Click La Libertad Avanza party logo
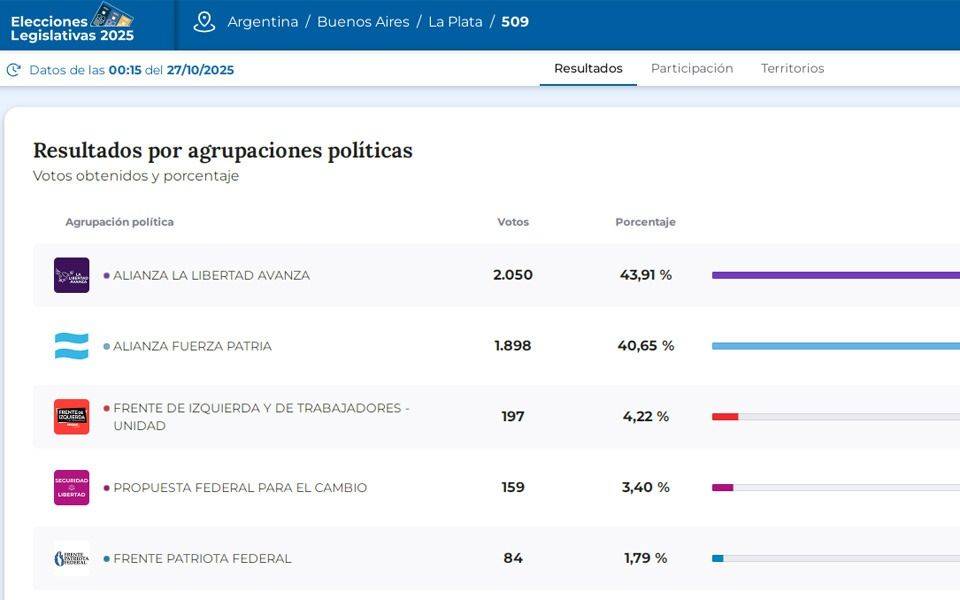Image resolution: width=960 pixels, height=600 pixels. pyautogui.click(x=71, y=275)
